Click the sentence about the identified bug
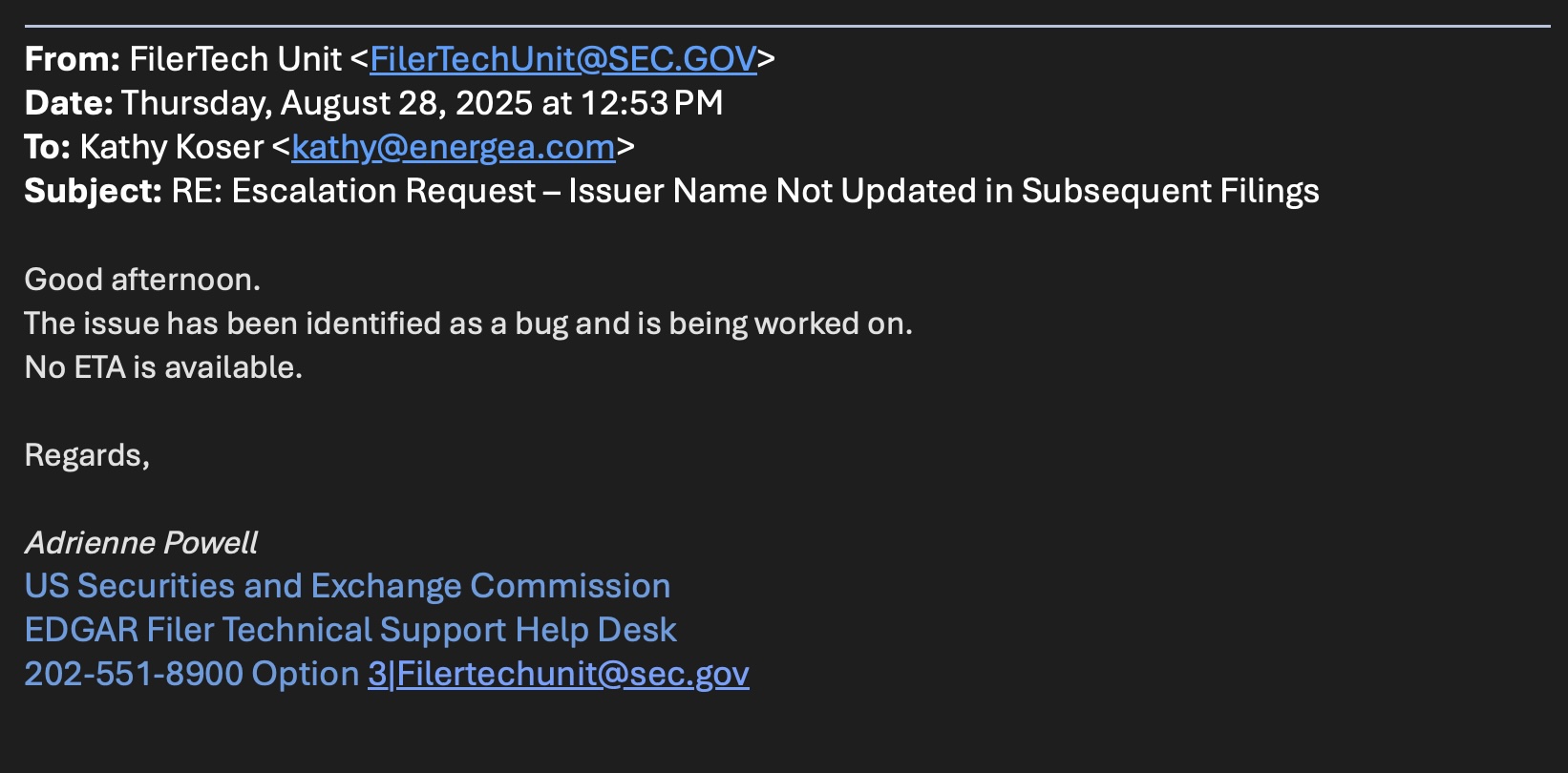This screenshot has width=1568, height=773. 468,324
